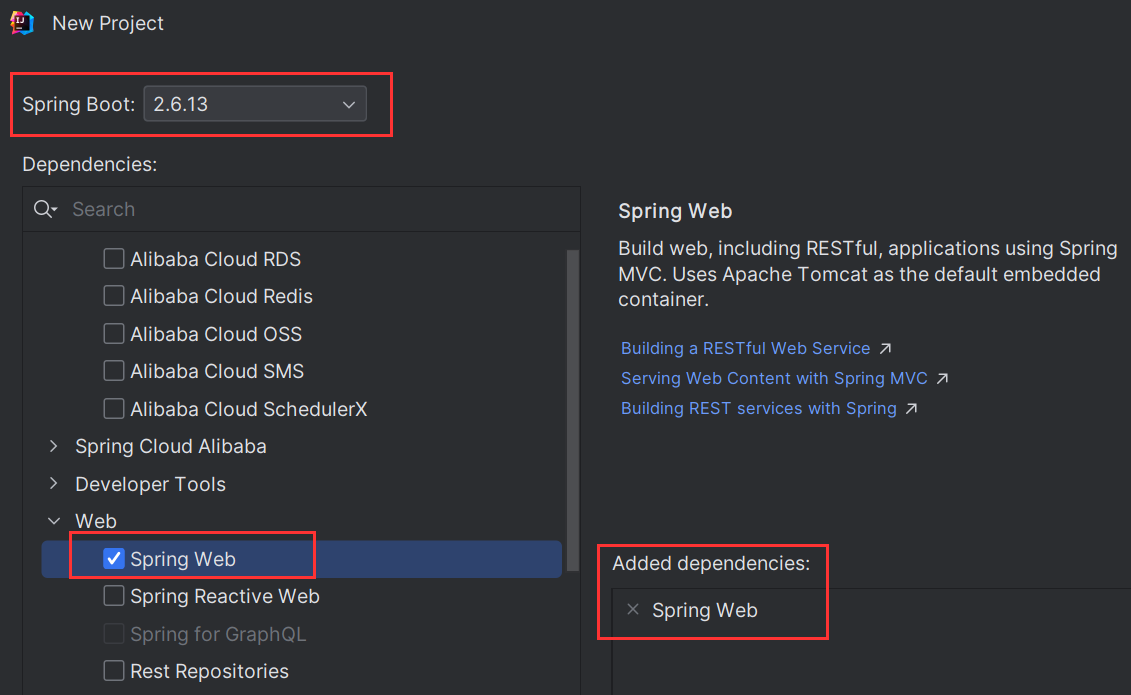
Task: Click the Spring Web description heading
Action: coord(675,211)
